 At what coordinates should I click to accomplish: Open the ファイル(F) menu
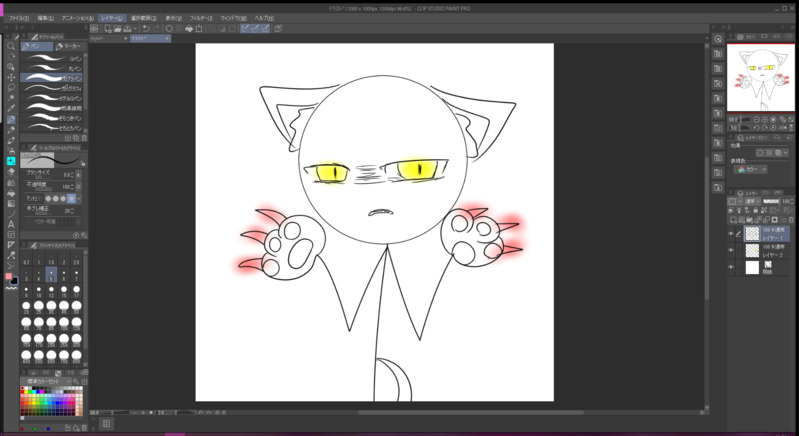(18, 18)
